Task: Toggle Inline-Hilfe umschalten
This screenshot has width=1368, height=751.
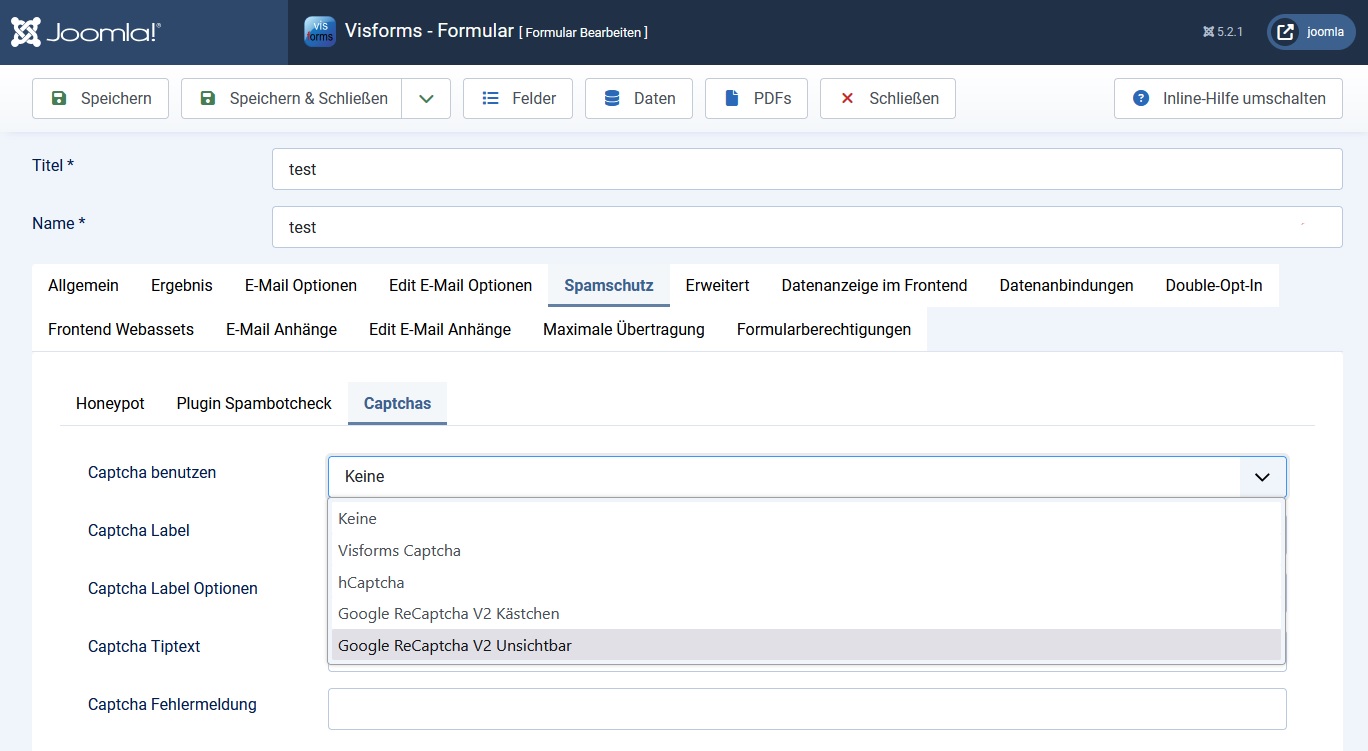Action: pyautogui.click(x=1228, y=98)
